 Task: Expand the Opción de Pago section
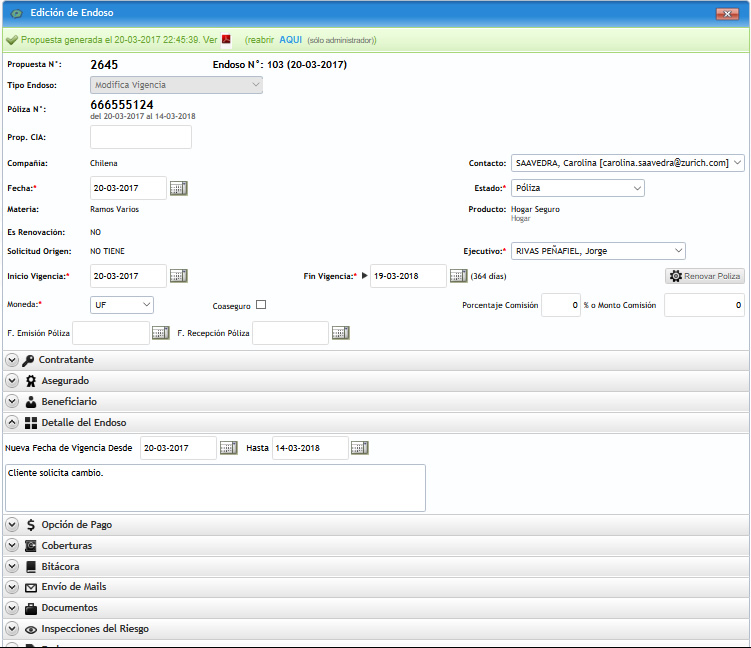(x=12, y=524)
